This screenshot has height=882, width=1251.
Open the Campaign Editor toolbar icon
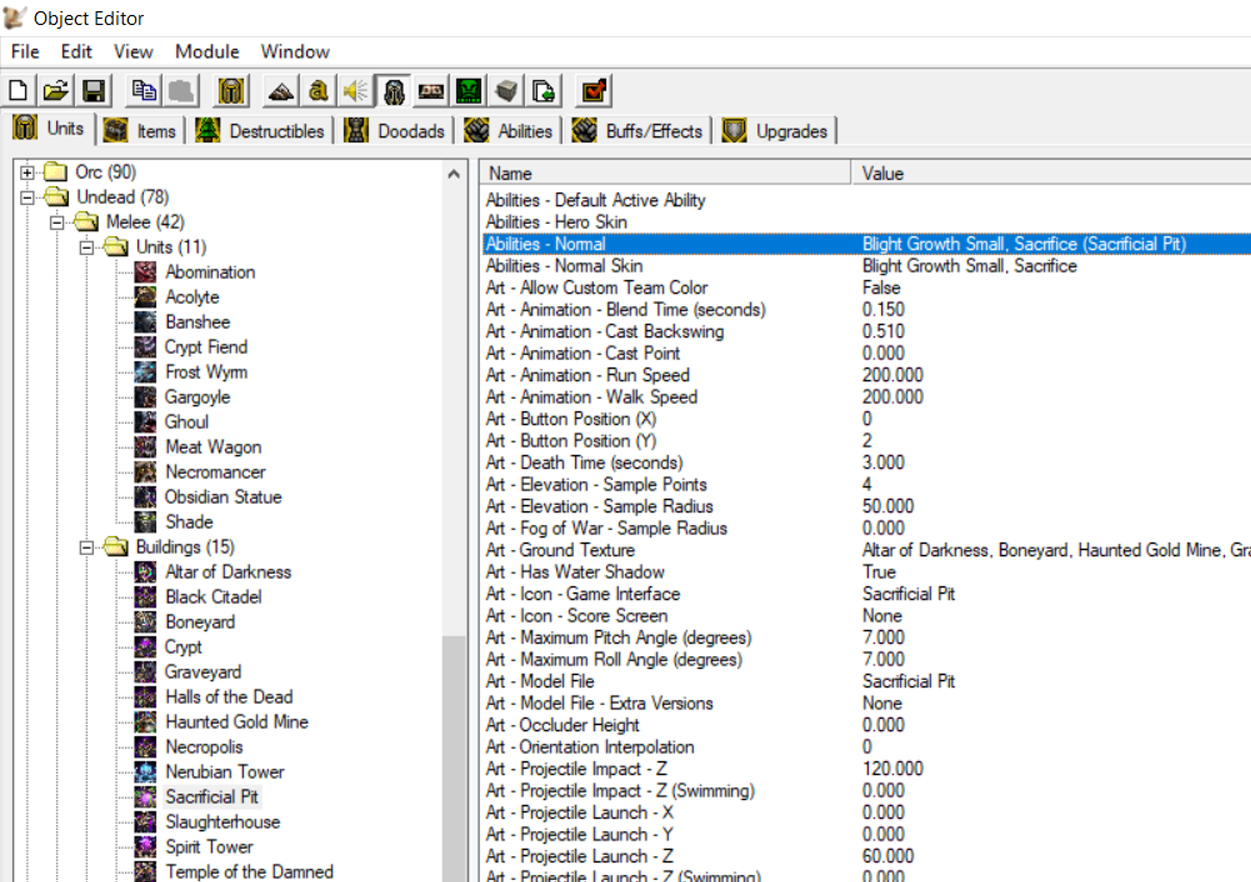[x=431, y=91]
